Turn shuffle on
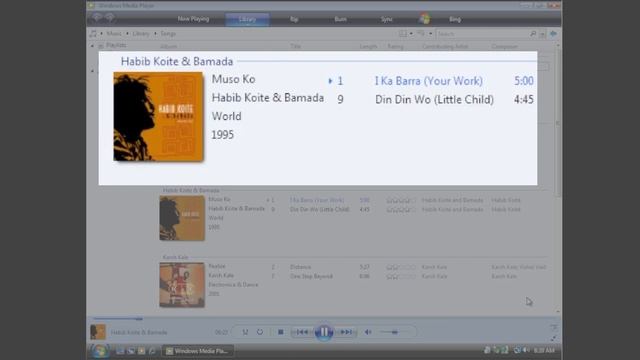640x360 pixels. click(x=245, y=332)
